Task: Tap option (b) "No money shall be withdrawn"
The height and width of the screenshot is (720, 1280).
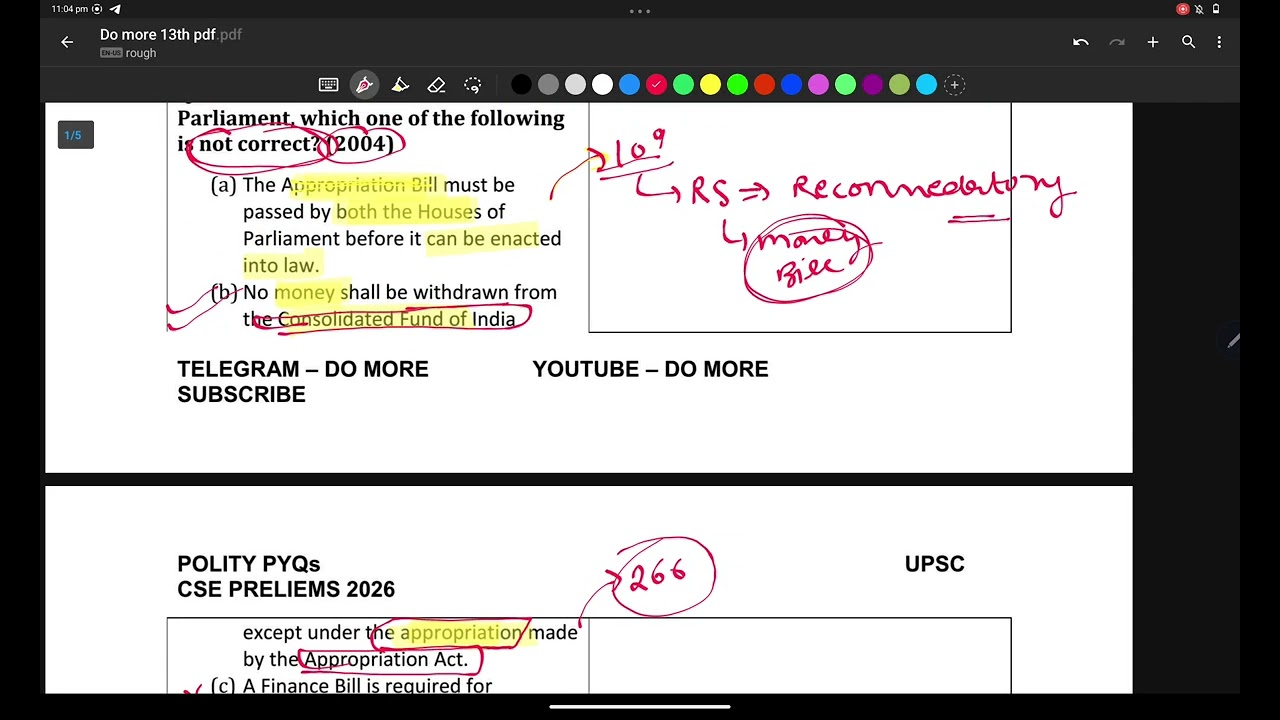Action: tap(384, 305)
